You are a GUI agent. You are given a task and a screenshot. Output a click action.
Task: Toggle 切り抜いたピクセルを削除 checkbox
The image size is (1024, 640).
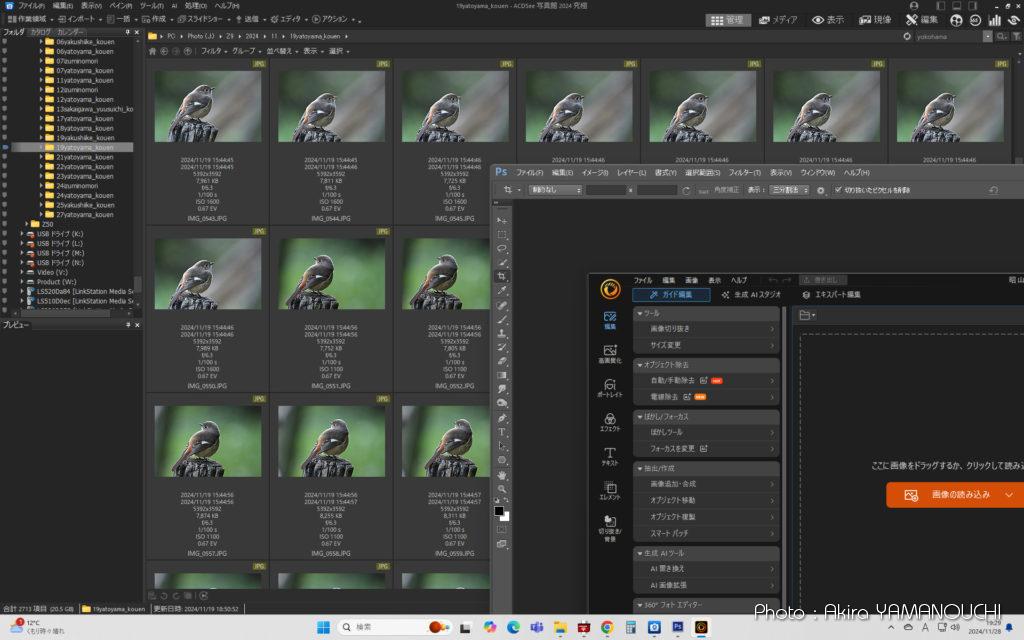click(838, 190)
